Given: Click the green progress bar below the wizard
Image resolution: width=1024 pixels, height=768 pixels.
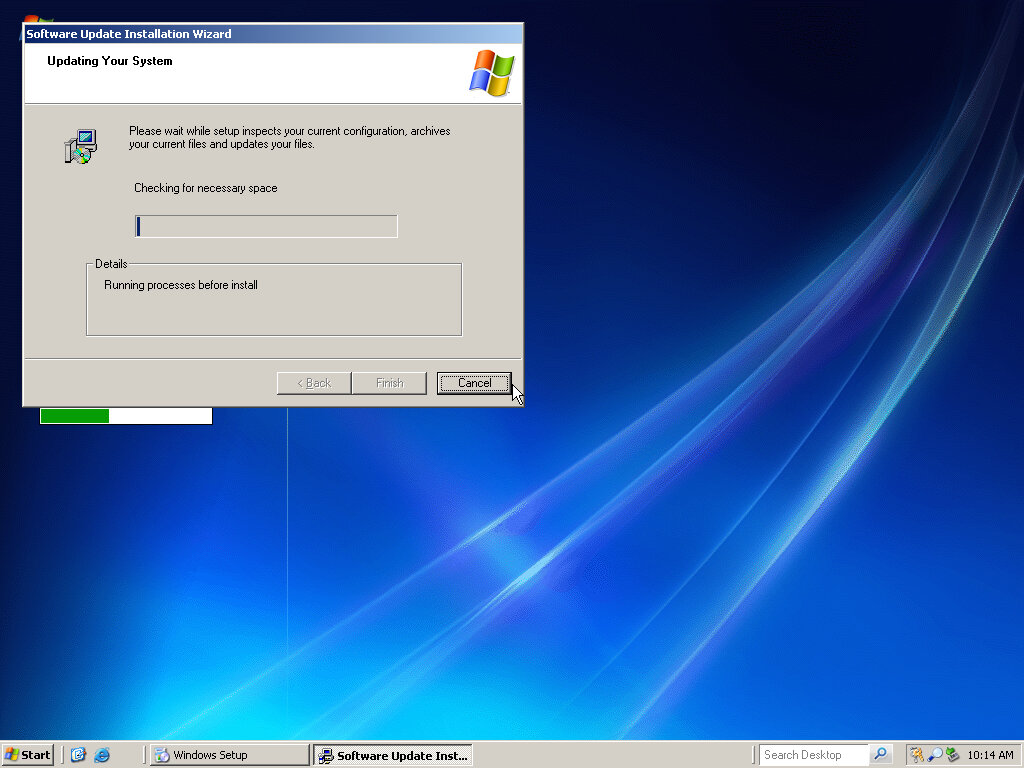Looking at the screenshot, I should pos(126,416).
